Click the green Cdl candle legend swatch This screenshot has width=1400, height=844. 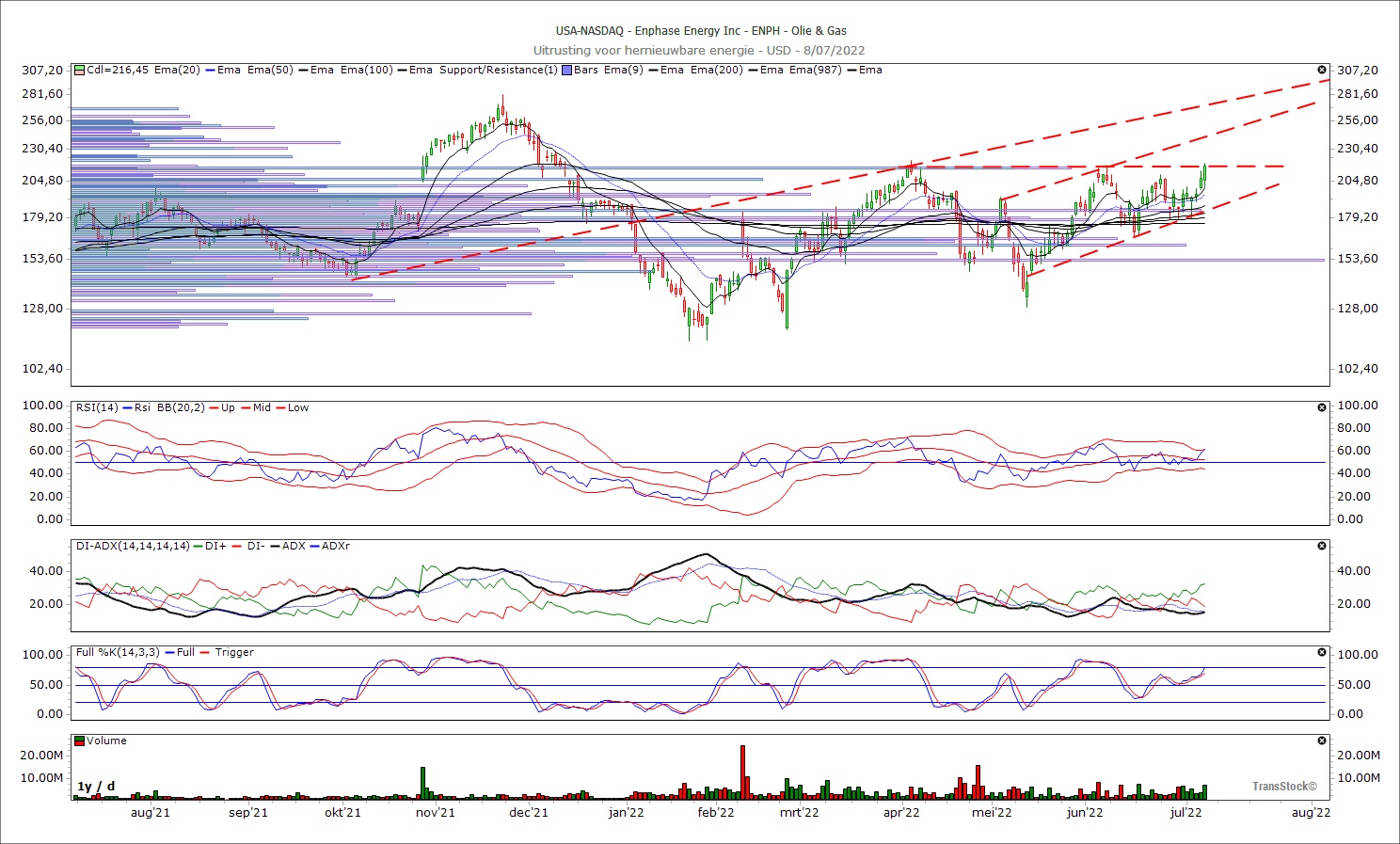80,70
